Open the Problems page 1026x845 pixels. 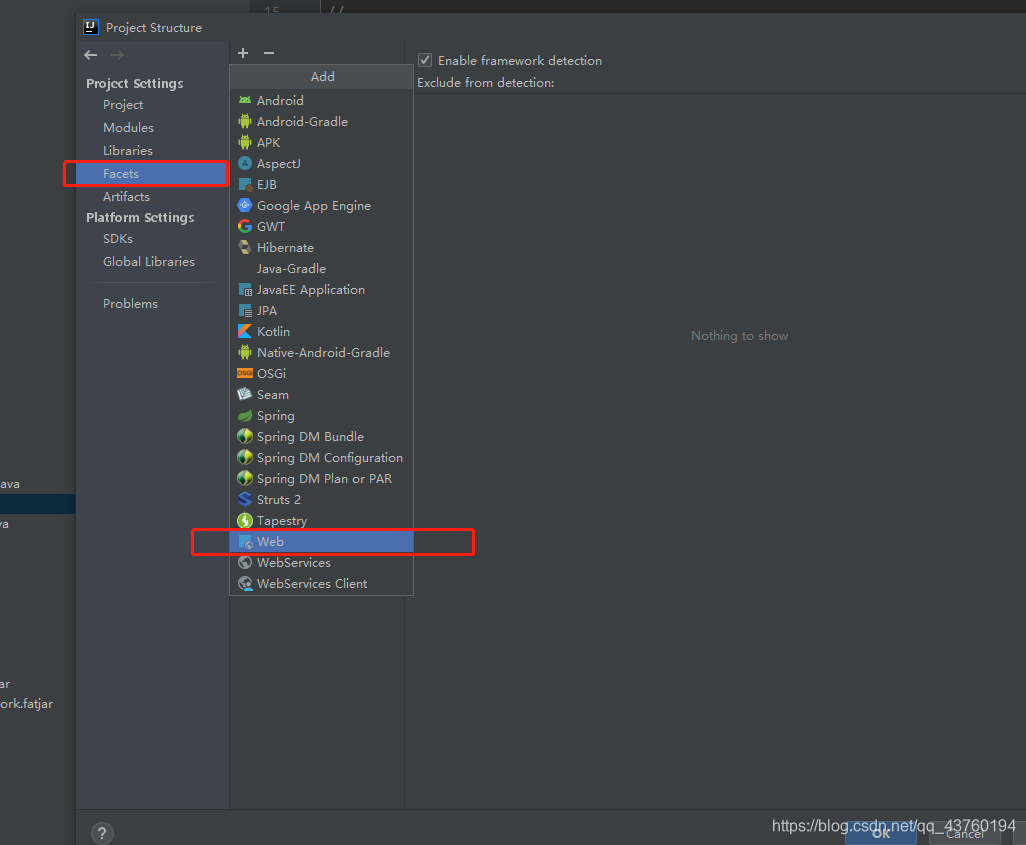(130, 304)
